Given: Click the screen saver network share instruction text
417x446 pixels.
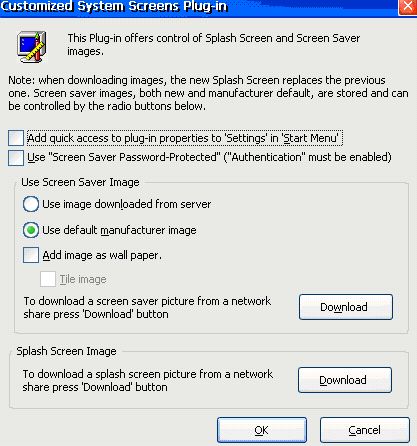Looking at the screenshot, I should pos(147,307).
